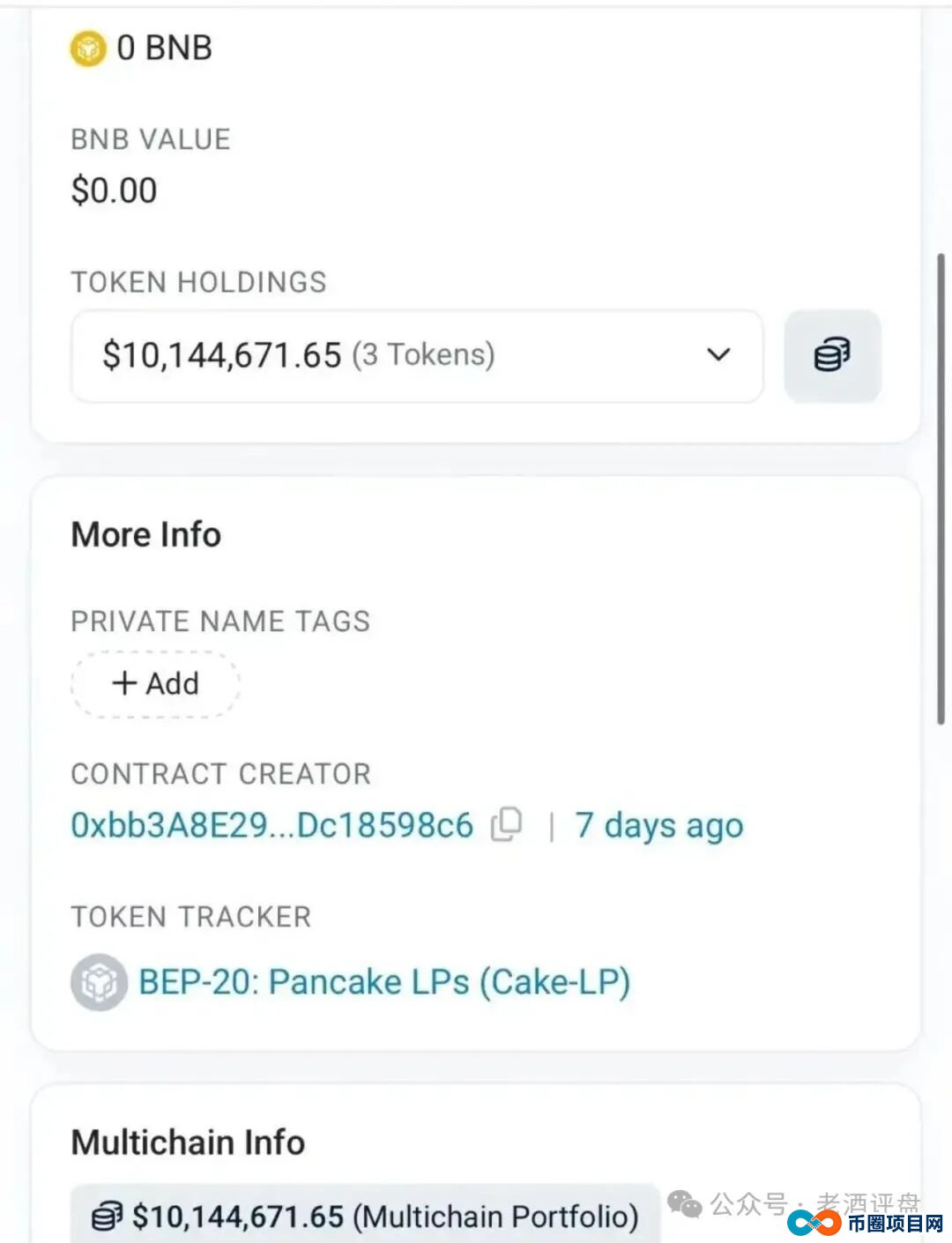Screen dimensions: 952x1243
Task: Open the token holdings view icon button
Action: pyautogui.click(x=832, y=355)
